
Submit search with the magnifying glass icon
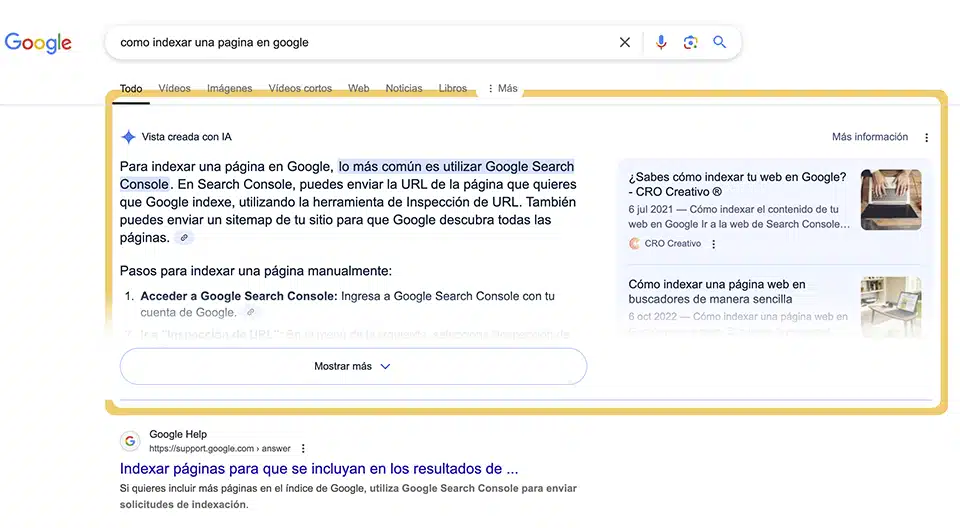pyautogui.click(x=719, y=42)
